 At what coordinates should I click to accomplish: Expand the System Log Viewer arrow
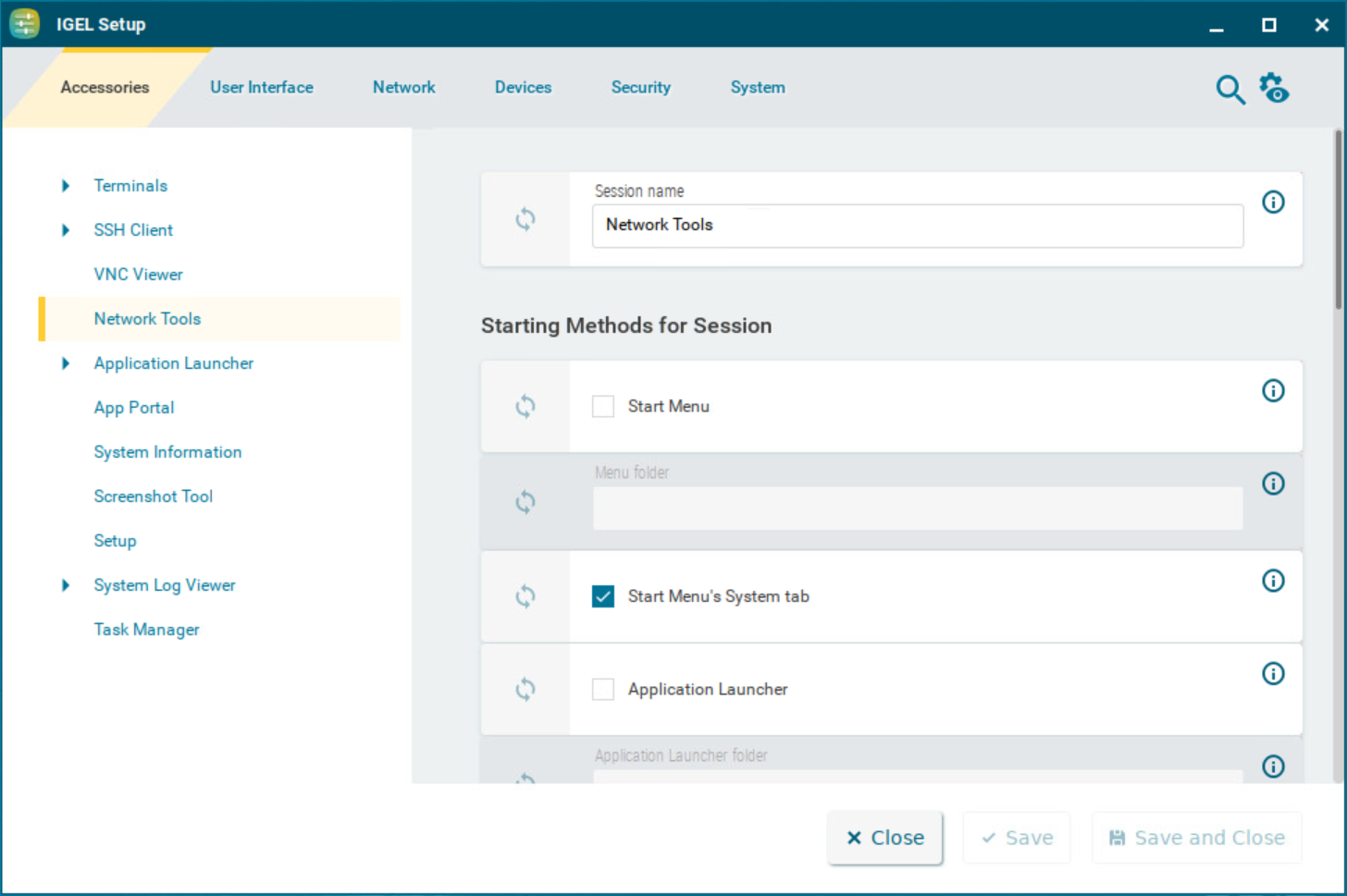pos(66,585)
